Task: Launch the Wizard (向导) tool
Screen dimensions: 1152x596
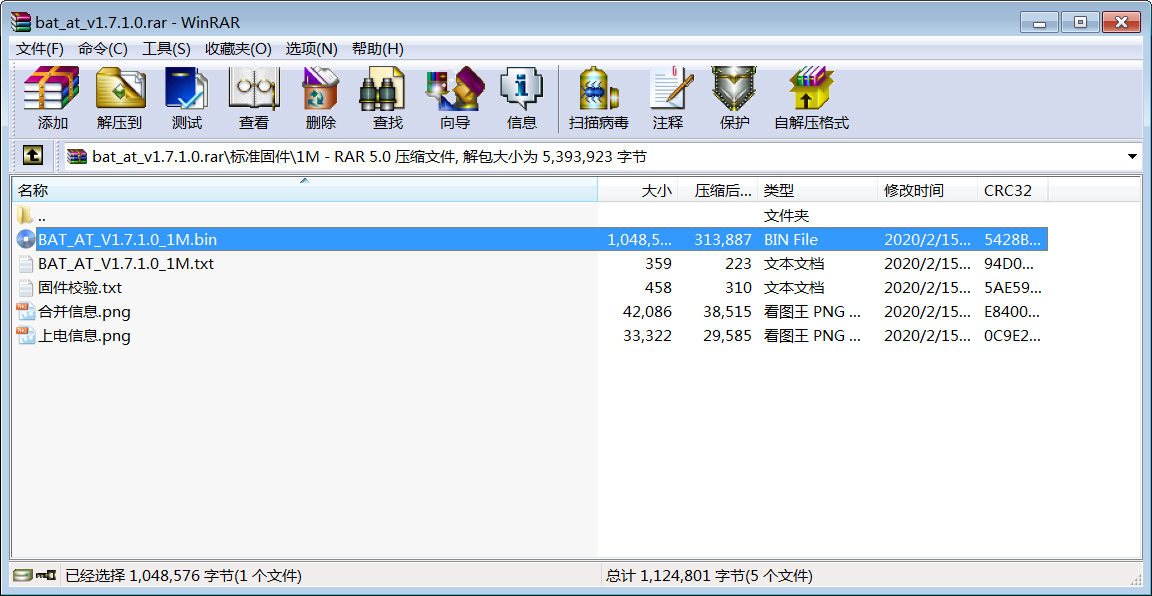Action: (455, 89)
